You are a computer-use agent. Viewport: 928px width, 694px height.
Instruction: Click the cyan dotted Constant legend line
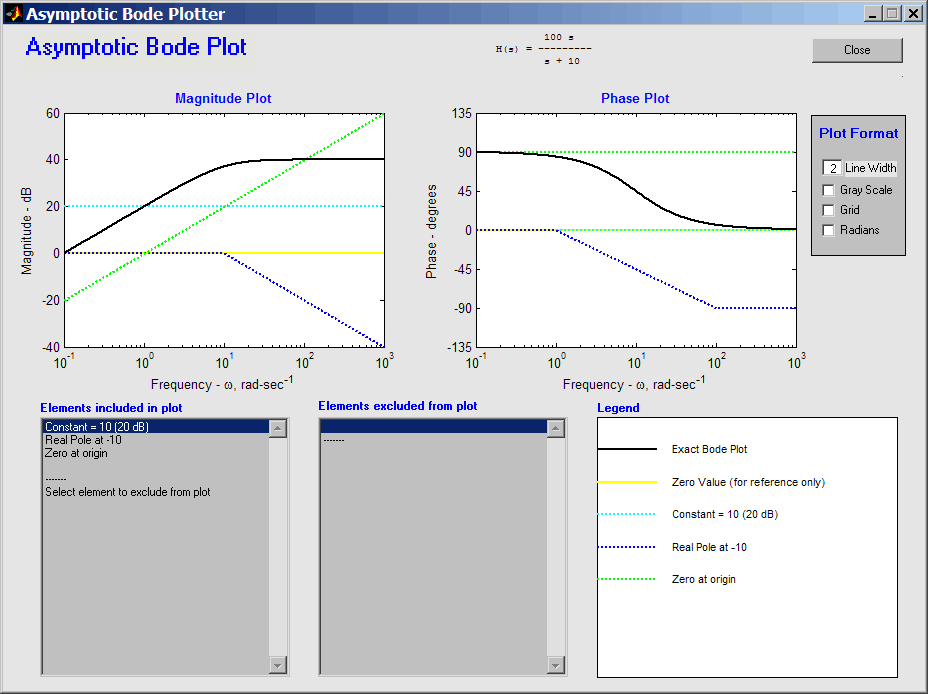click(x=627, y=514)
